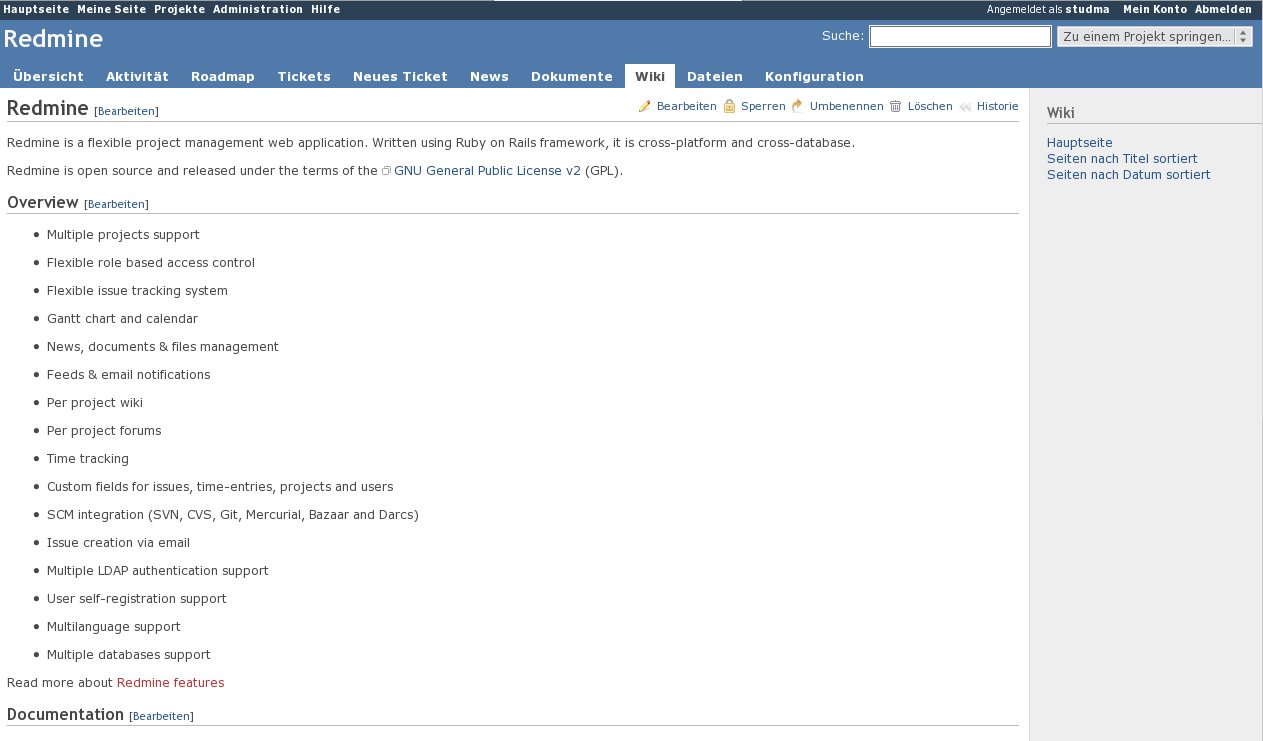Click the Documentation section heading
The image size is (1263, 741).
tap(65, 715)
